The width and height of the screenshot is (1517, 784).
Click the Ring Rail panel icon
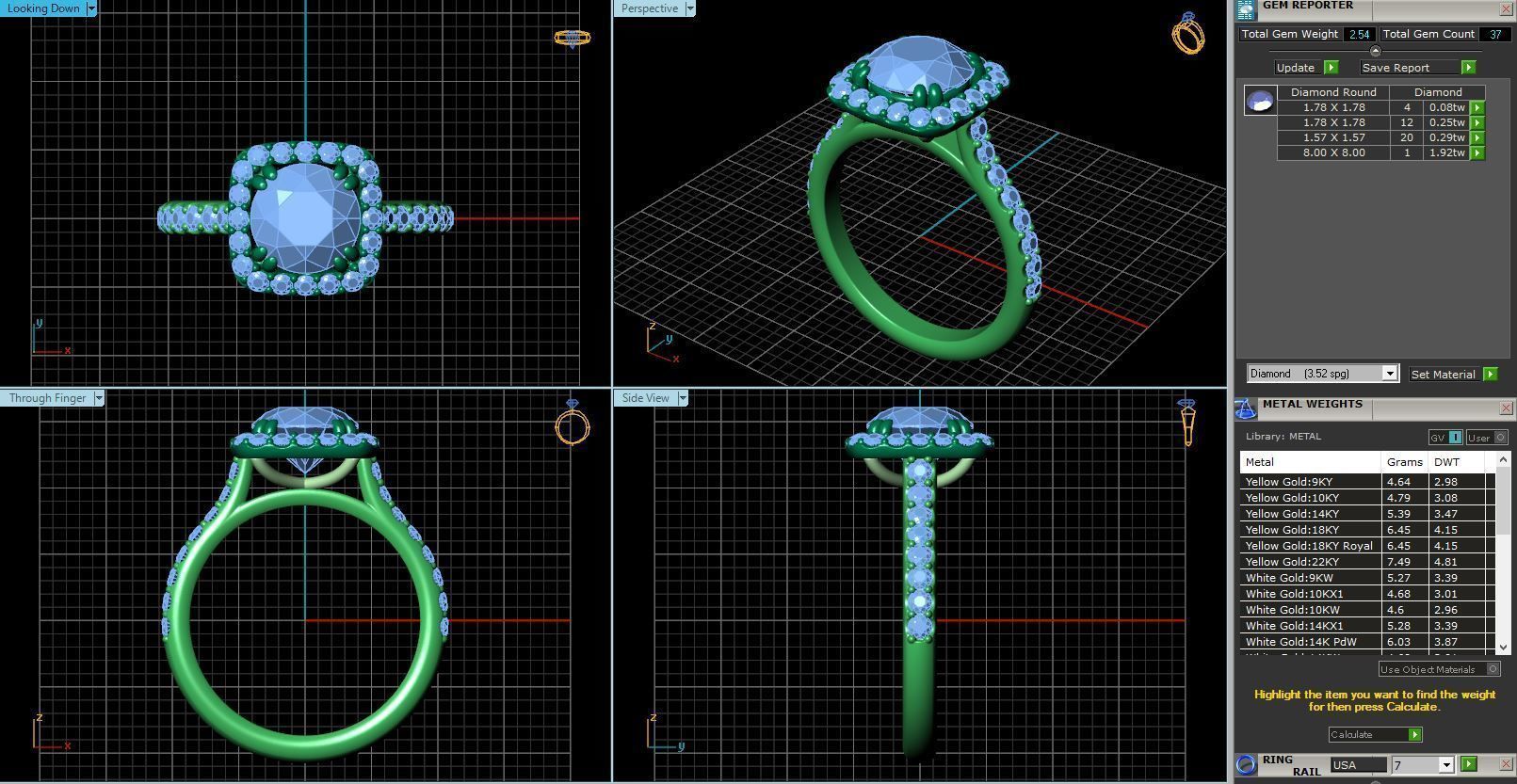pos(1246,764)
